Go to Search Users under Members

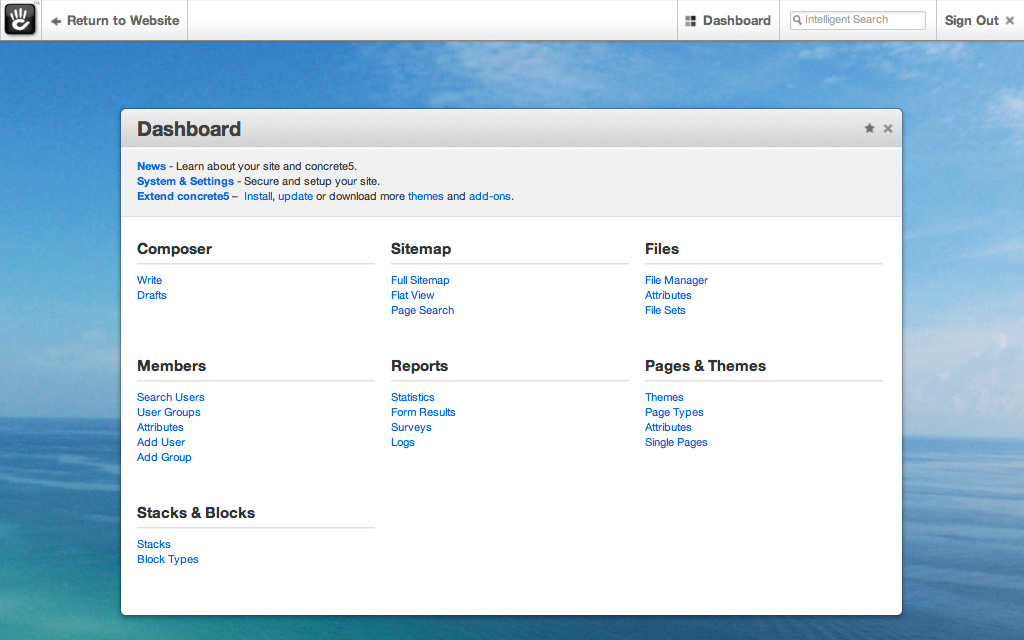pos(170,397)
